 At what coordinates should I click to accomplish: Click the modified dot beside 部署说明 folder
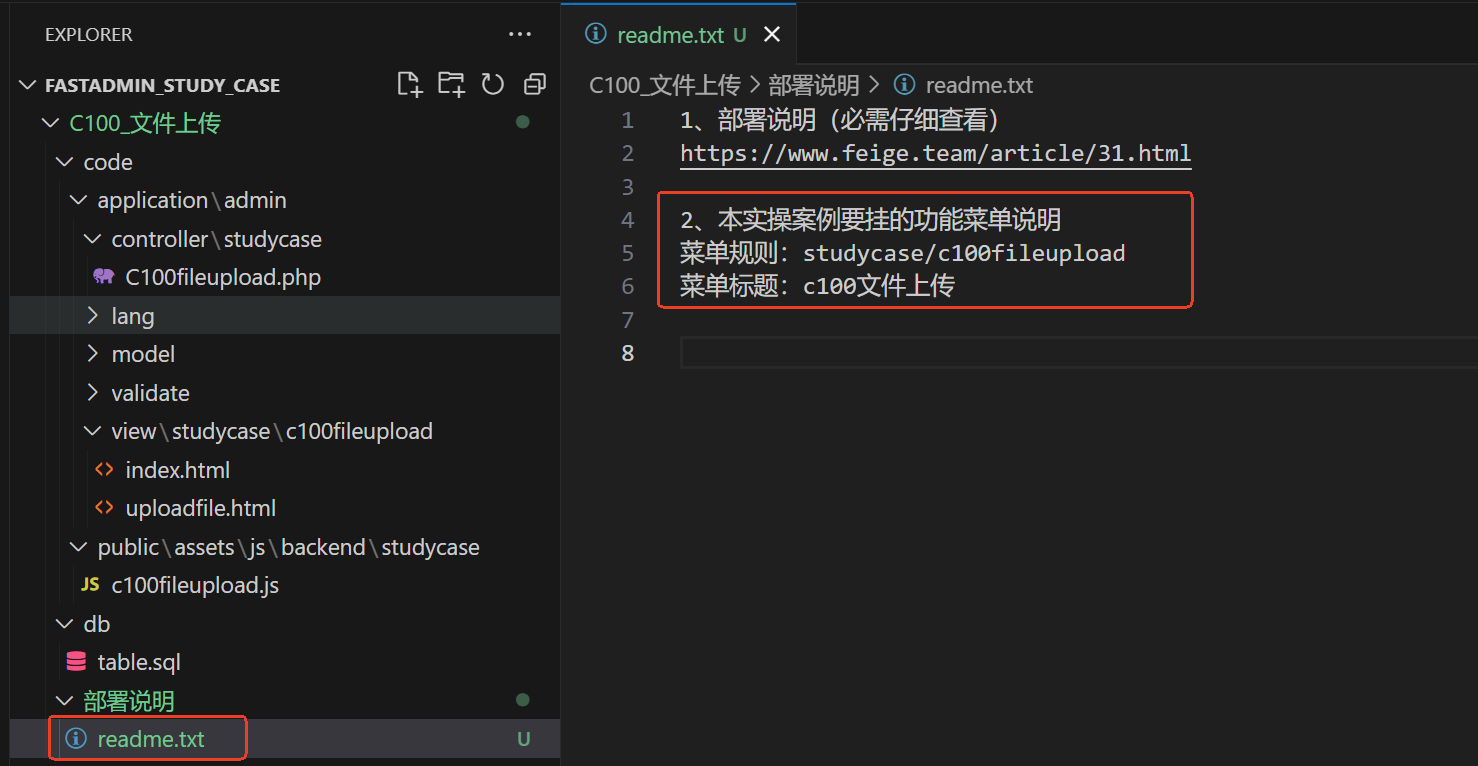tap(522, 700)
